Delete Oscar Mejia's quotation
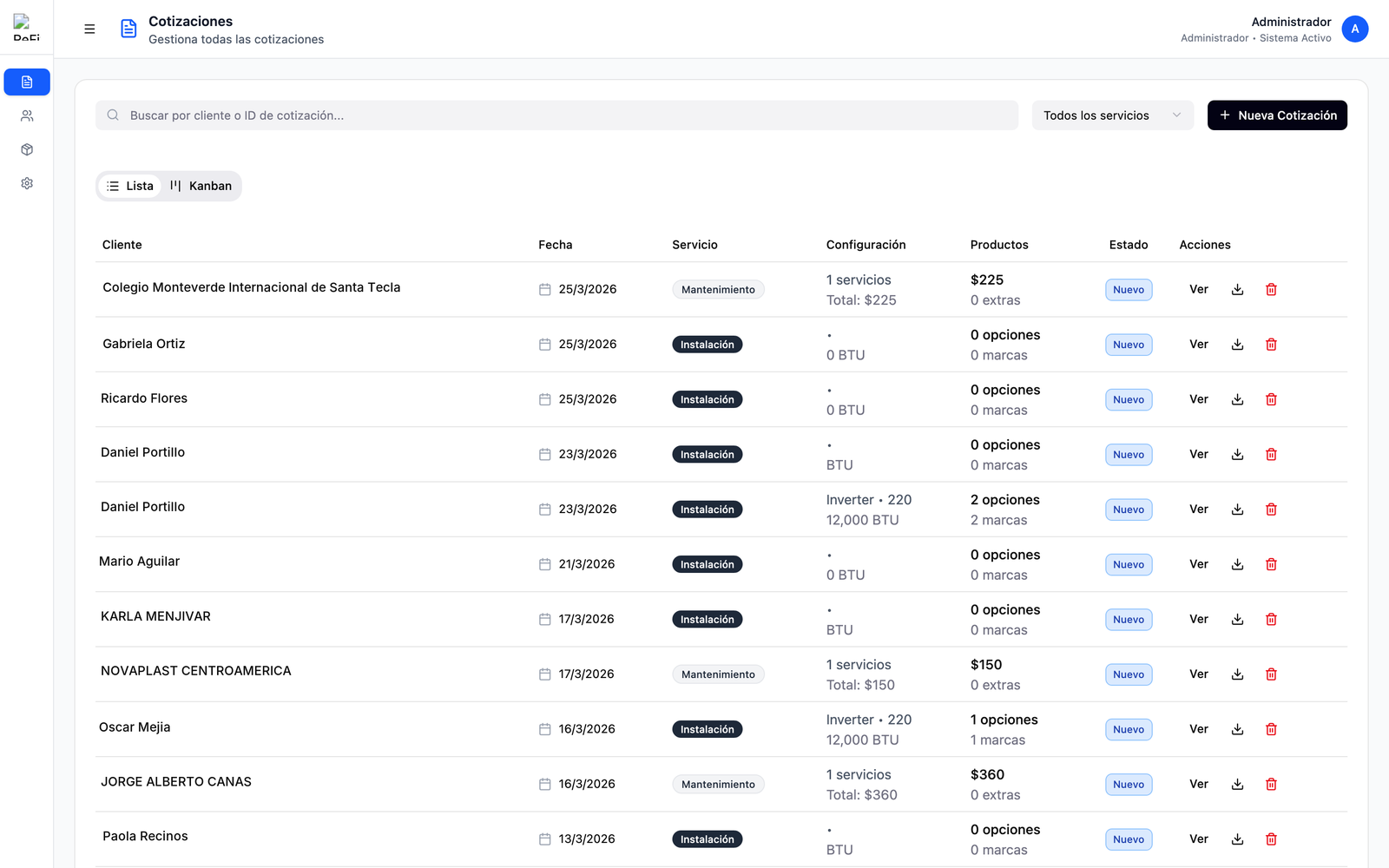This screenshot has width=1389, height=868. point(1271,729)
